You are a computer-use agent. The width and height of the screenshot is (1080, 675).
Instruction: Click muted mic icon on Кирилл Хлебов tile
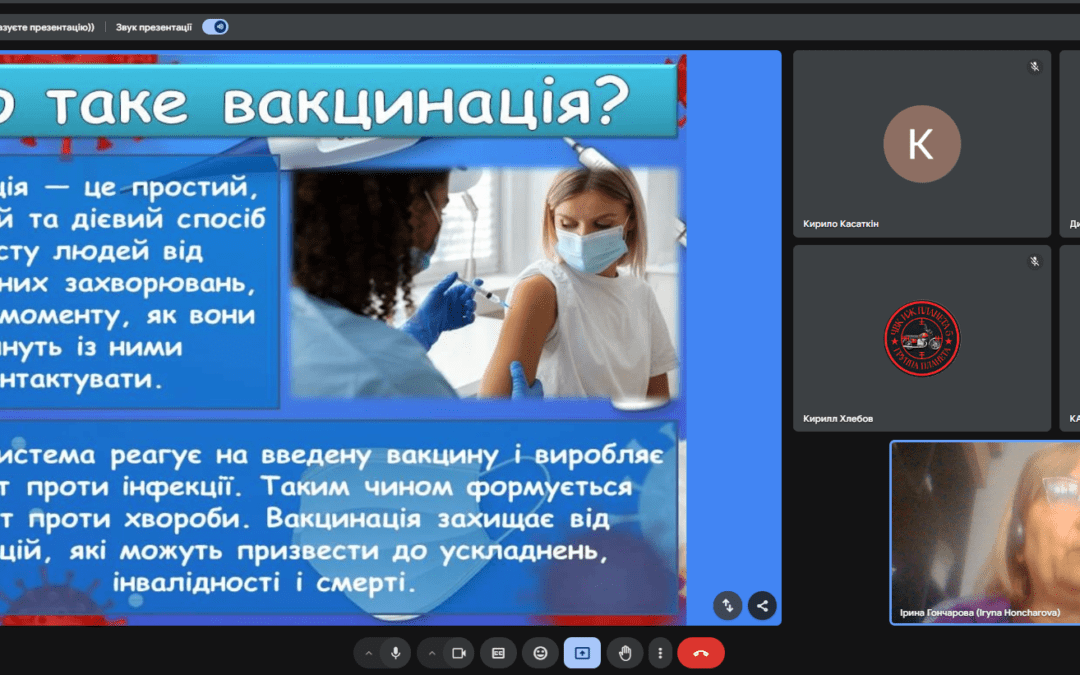[1035, 262]
